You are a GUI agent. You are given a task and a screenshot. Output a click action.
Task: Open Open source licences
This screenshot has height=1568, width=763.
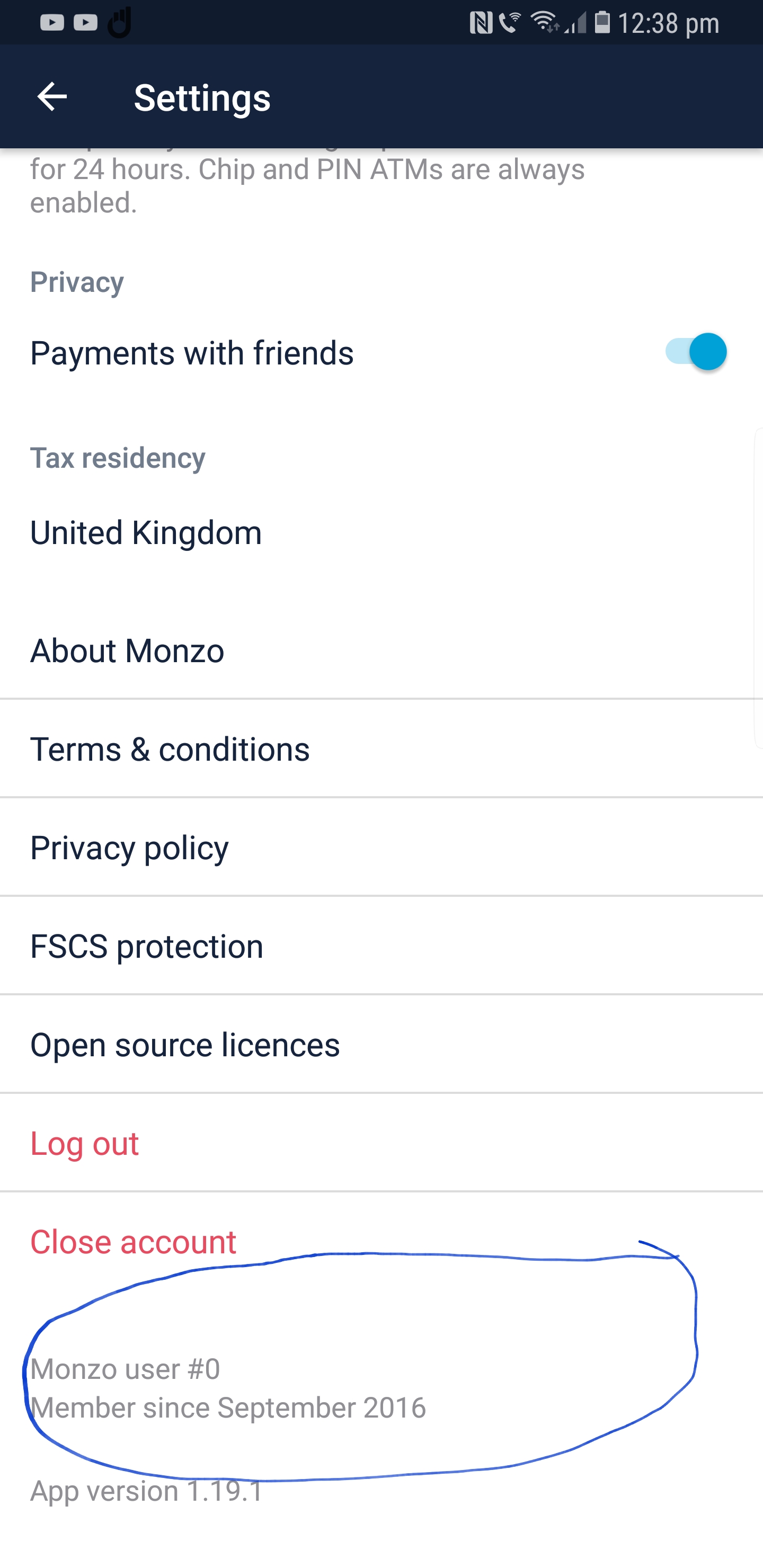pos(381,1045)
